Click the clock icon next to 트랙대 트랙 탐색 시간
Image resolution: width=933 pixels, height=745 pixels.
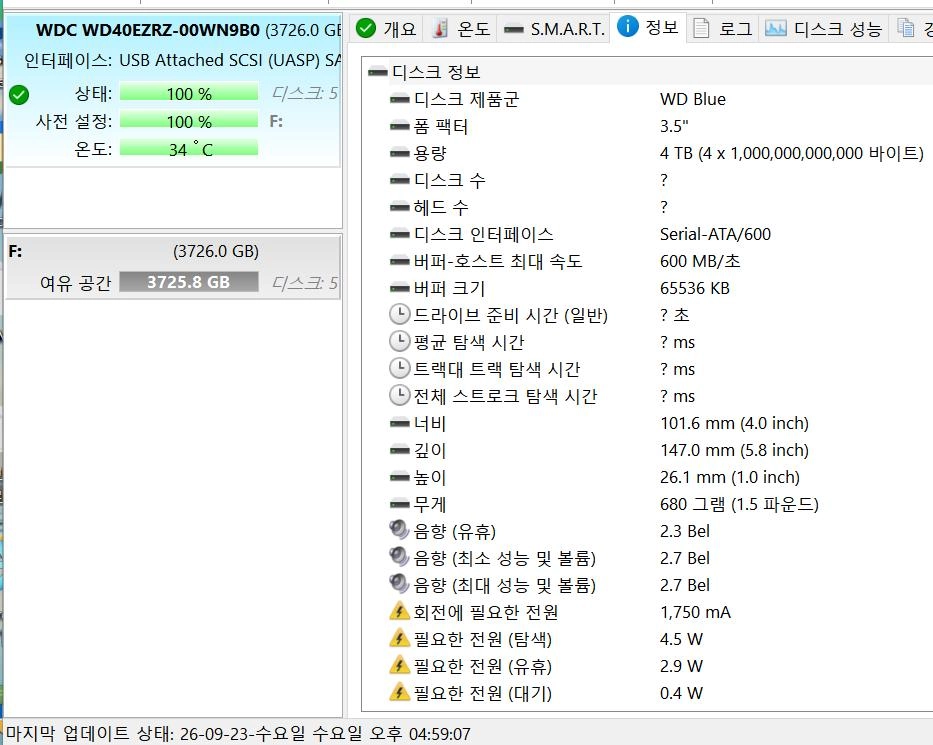[x=399, y=368]
